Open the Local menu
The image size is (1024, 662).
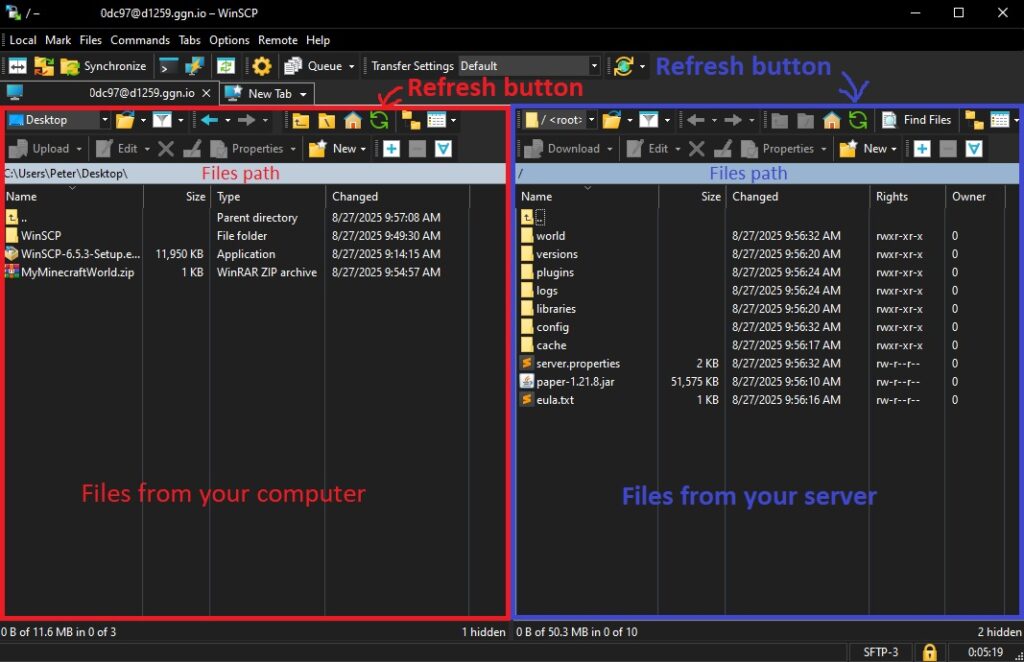point(23,40)
